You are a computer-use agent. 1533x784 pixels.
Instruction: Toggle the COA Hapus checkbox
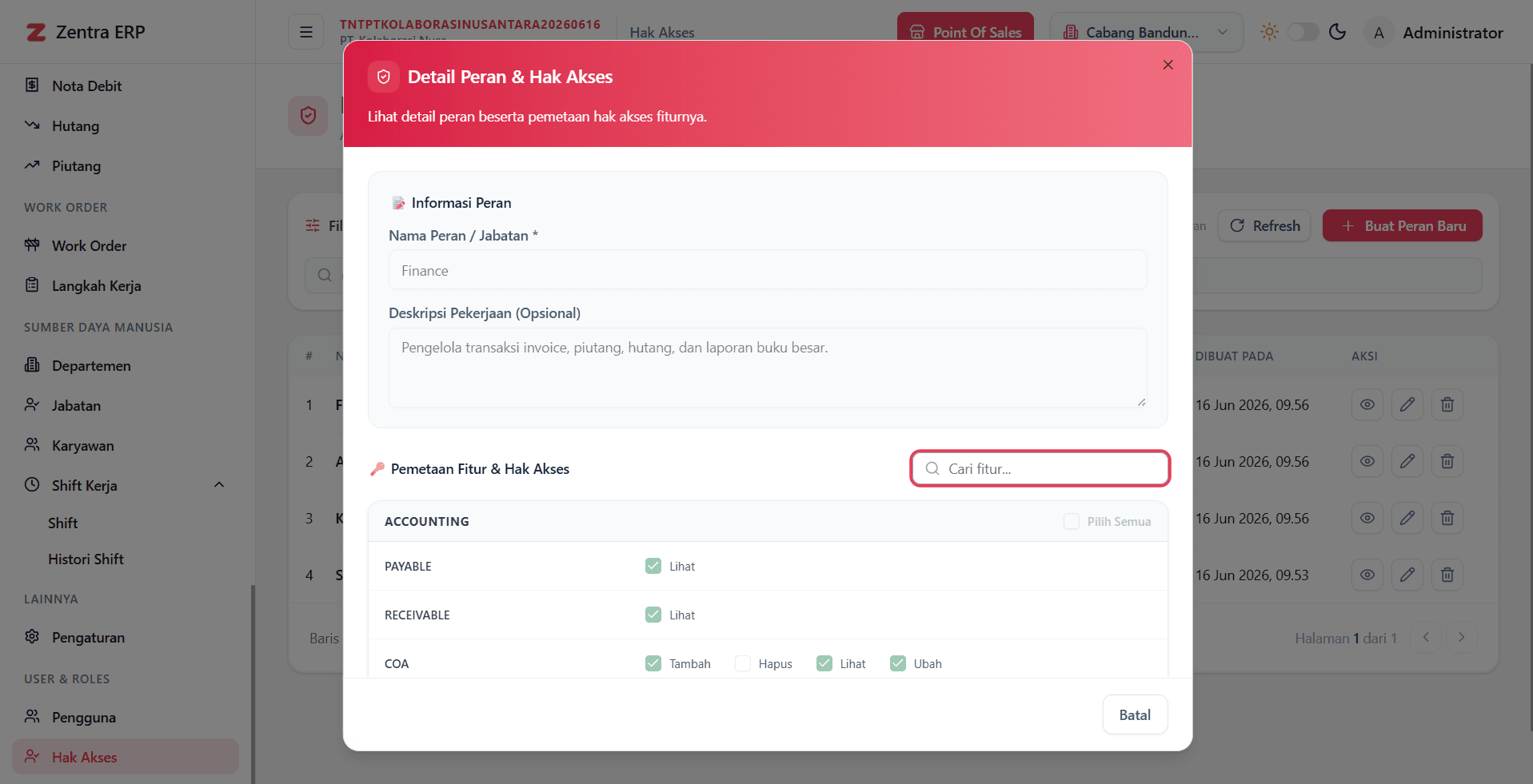tap(743, 663)
